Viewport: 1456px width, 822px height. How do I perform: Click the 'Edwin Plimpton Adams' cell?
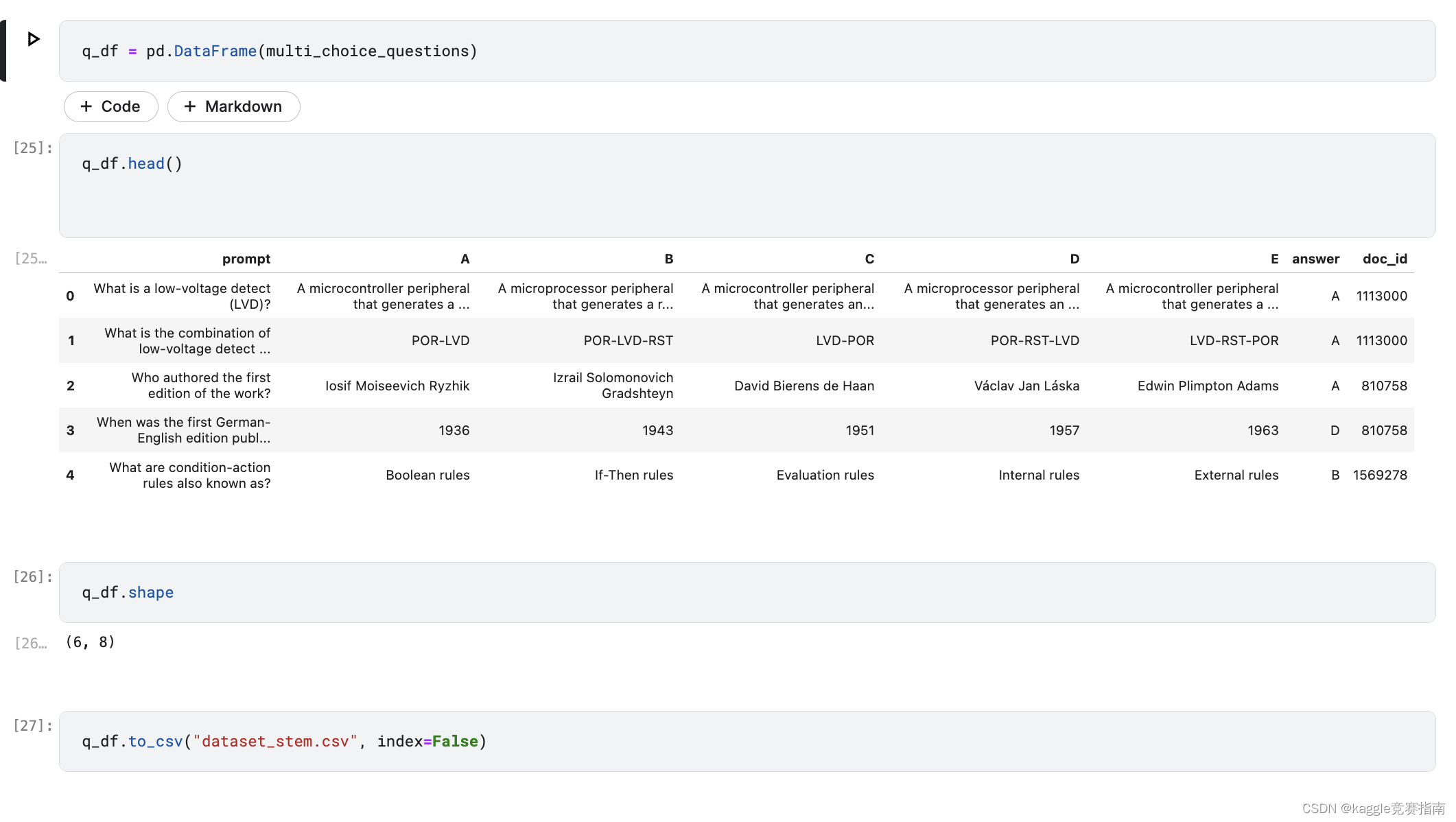click(1208, 386)
